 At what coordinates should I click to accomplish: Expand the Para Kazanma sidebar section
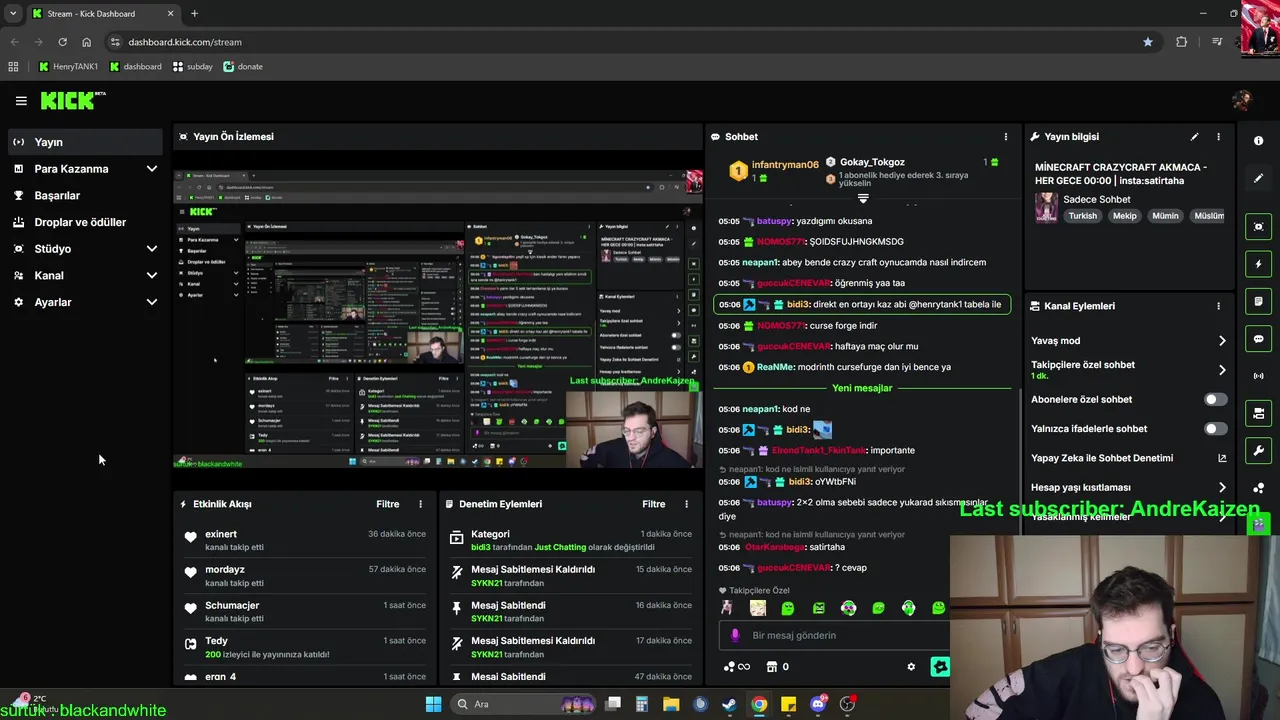point(85,169)
